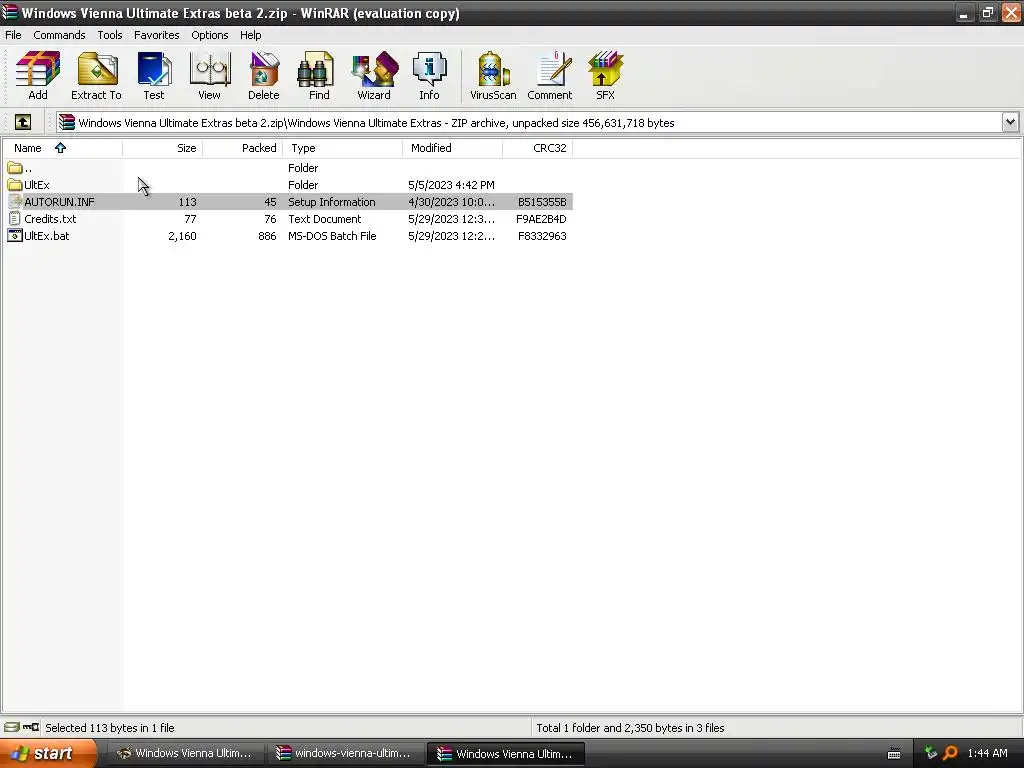Click the 886 packed size value

click(x=267, y=236)
